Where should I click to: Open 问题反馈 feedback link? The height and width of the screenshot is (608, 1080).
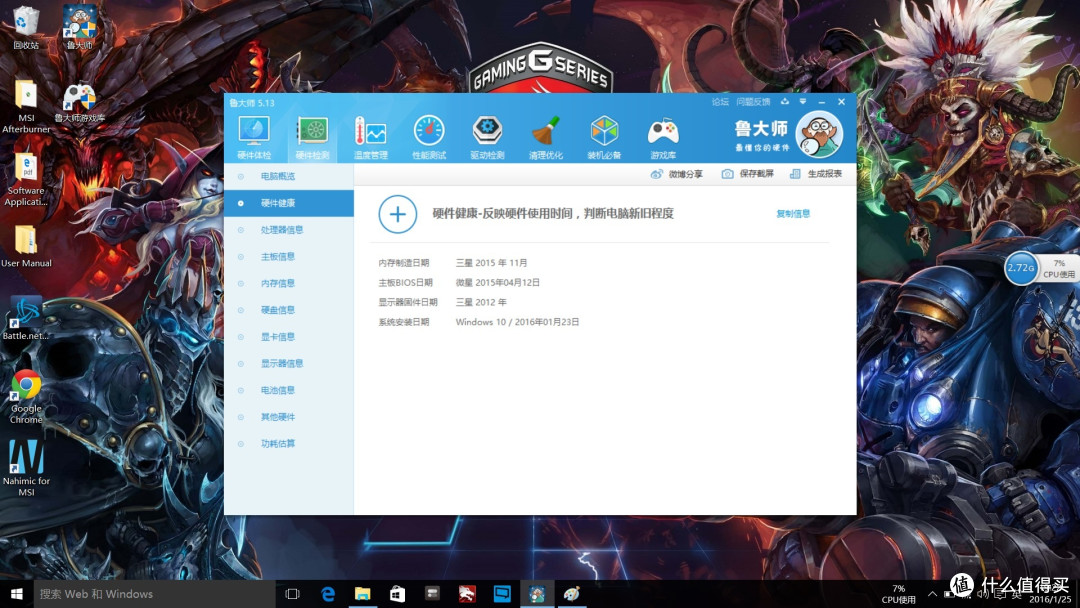click(753, 102)
